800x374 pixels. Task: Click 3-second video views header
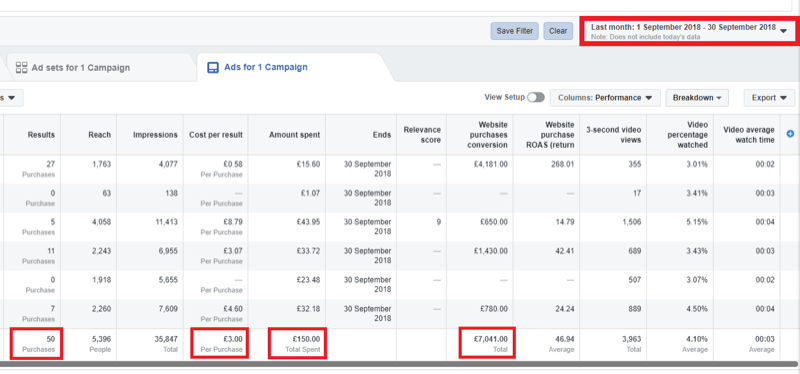coord(613,135)
